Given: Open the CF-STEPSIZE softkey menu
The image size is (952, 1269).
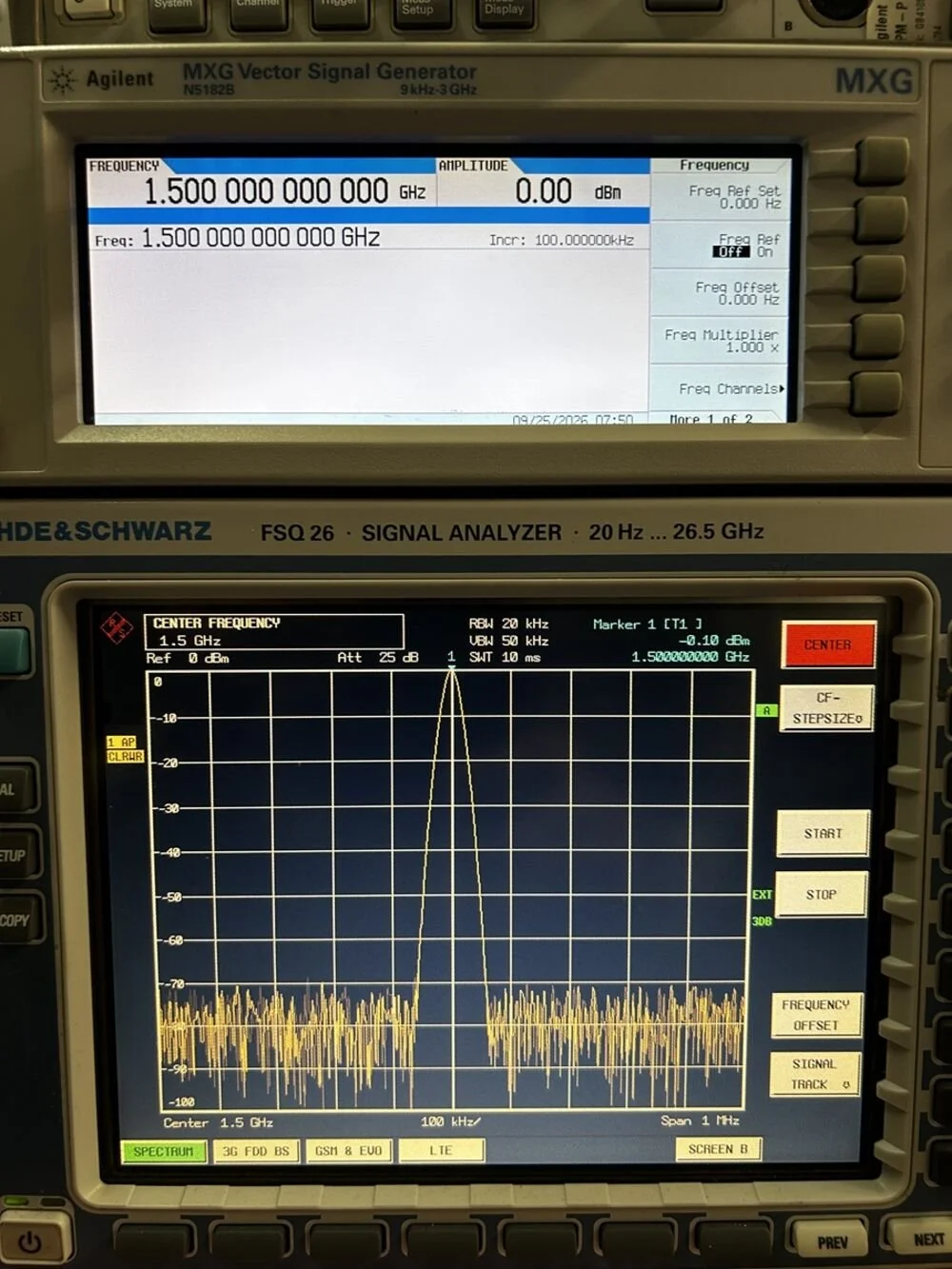Looking at the screenshot, I should tap(826, 708).
